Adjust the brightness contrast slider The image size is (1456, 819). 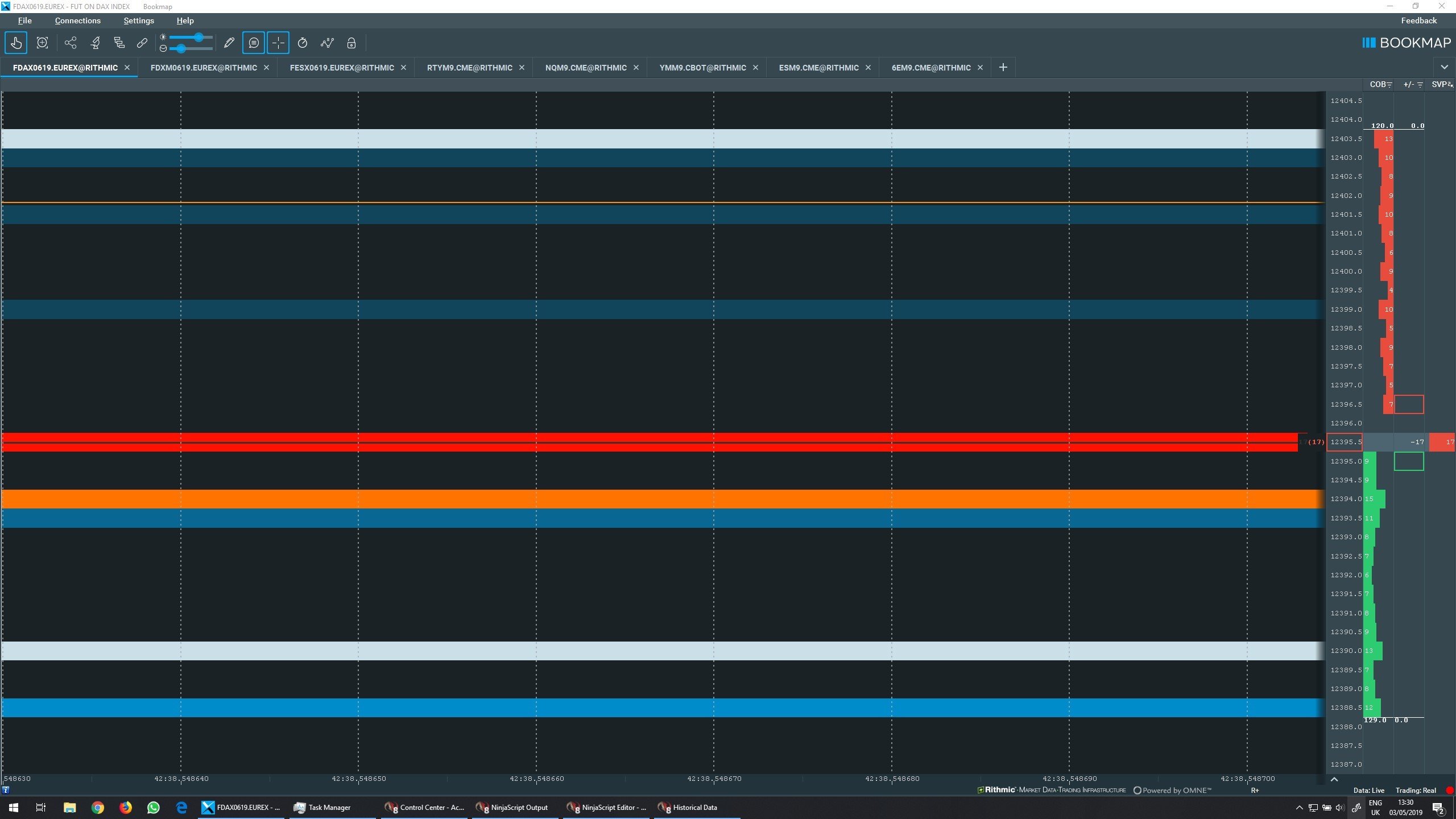pyautogui.click(x=192, y=37)
